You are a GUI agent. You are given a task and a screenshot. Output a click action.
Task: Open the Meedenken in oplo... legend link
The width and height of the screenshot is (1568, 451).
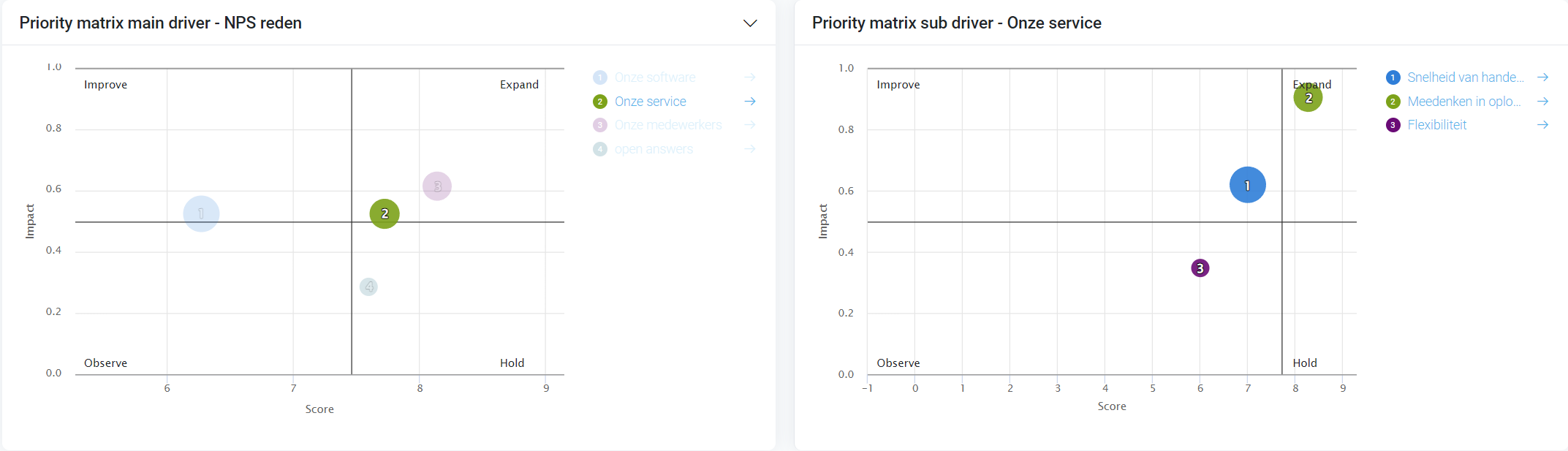(x=1464, y=102)
